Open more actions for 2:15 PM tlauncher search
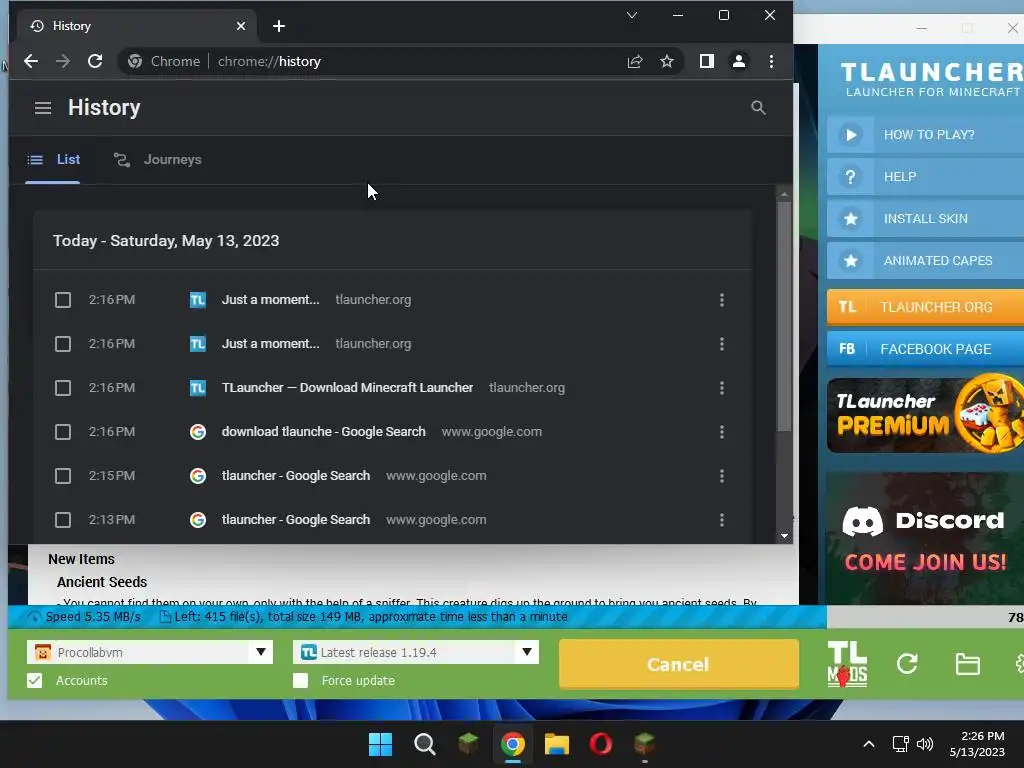The width and height of the screenshot is (1024, 768). click(722, 475)
